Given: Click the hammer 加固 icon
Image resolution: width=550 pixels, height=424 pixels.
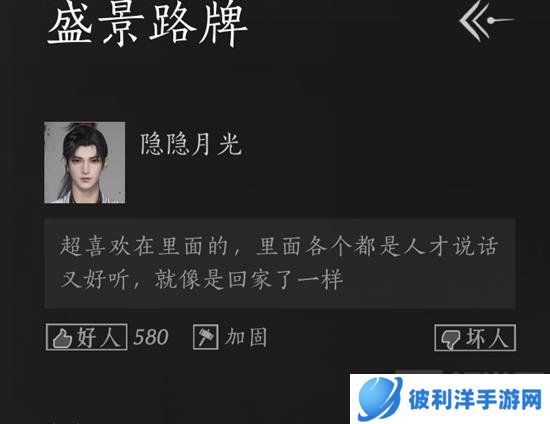Looking at the screenshot, I should [206, 337].
